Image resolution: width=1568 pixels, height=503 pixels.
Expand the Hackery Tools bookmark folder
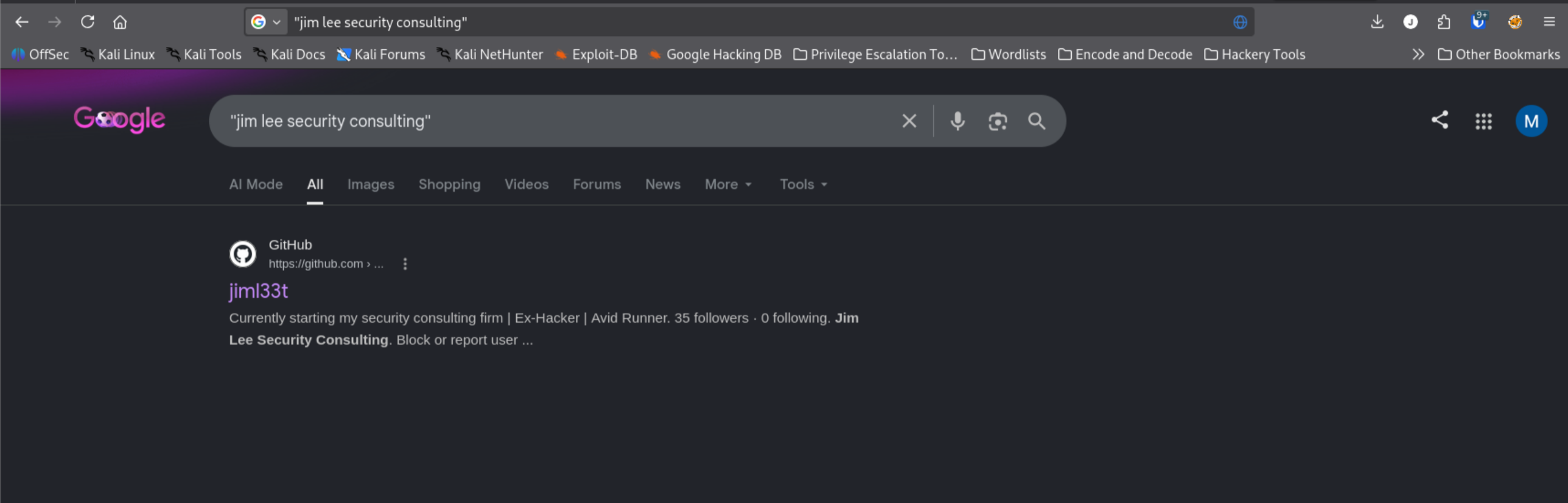pos(1255,55)
